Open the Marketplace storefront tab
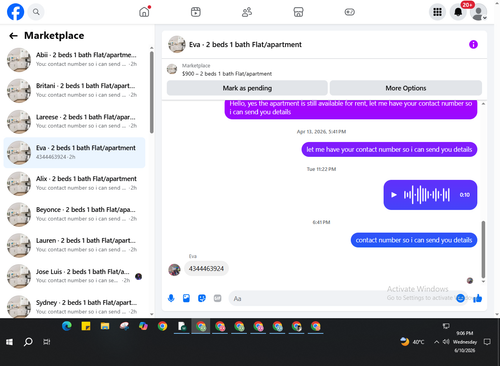 [298, 12]
